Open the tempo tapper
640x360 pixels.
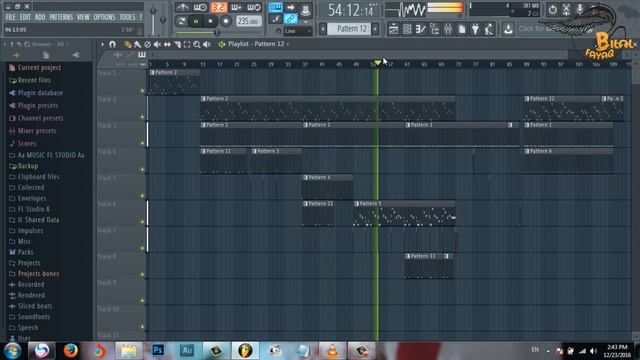[489, 29]
